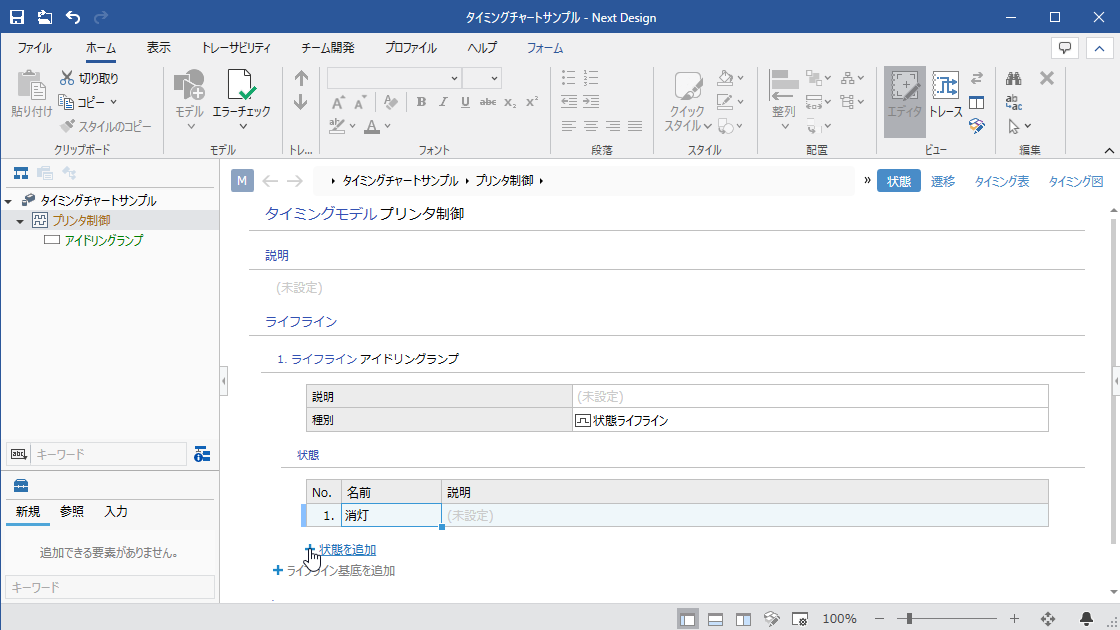Collapse the タイミングチャートサンプル tree node

point(9,201)
